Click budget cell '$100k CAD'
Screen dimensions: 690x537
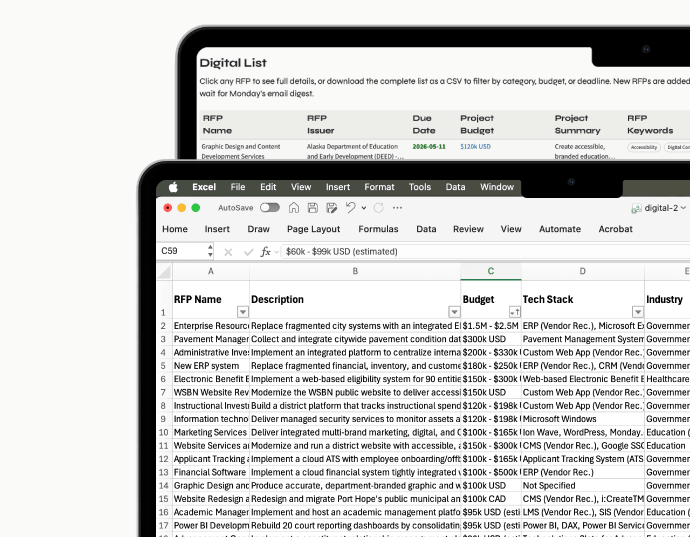[491, 499]
